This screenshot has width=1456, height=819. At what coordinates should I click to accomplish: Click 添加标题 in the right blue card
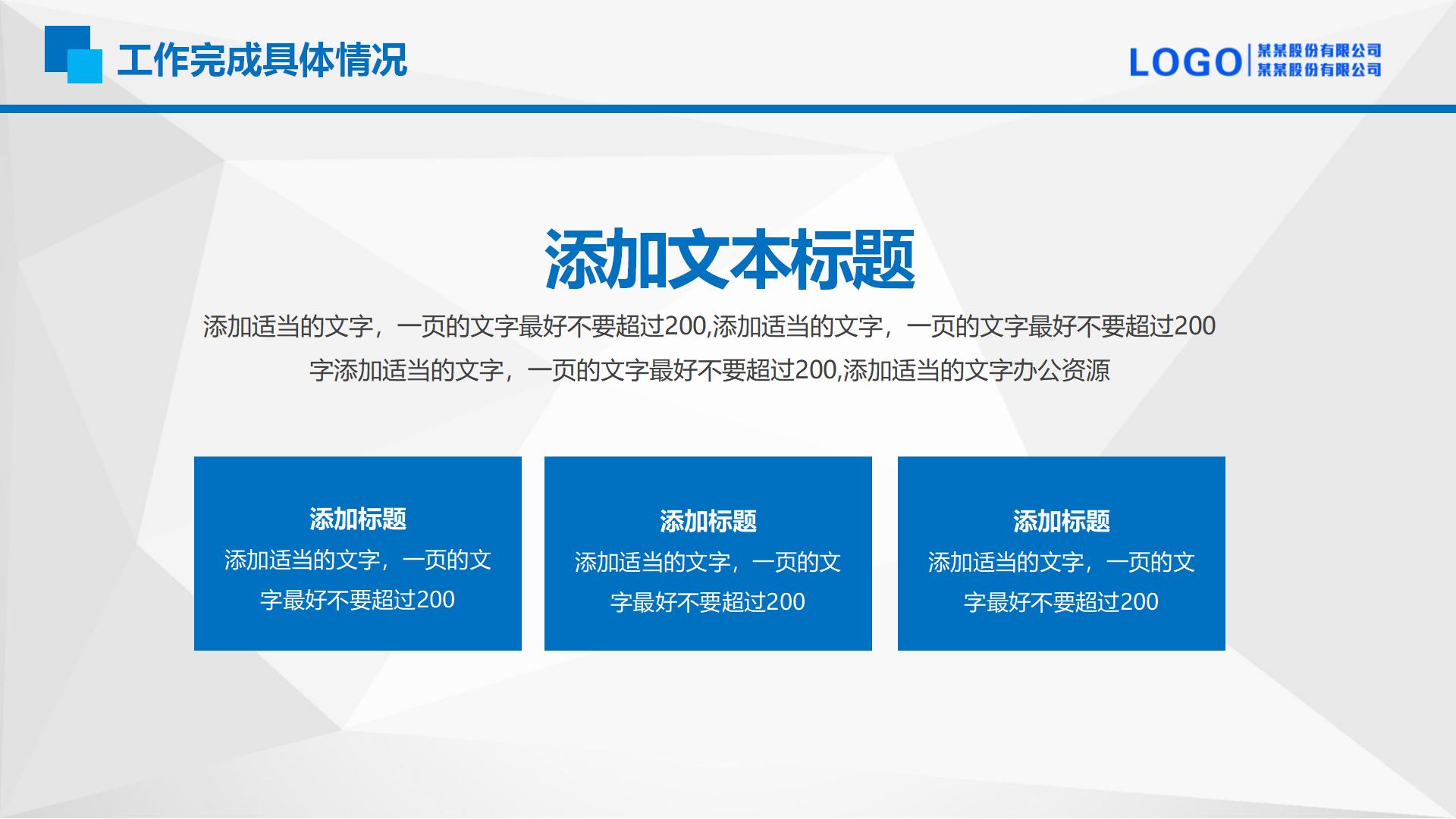[x=1062, y=522]
